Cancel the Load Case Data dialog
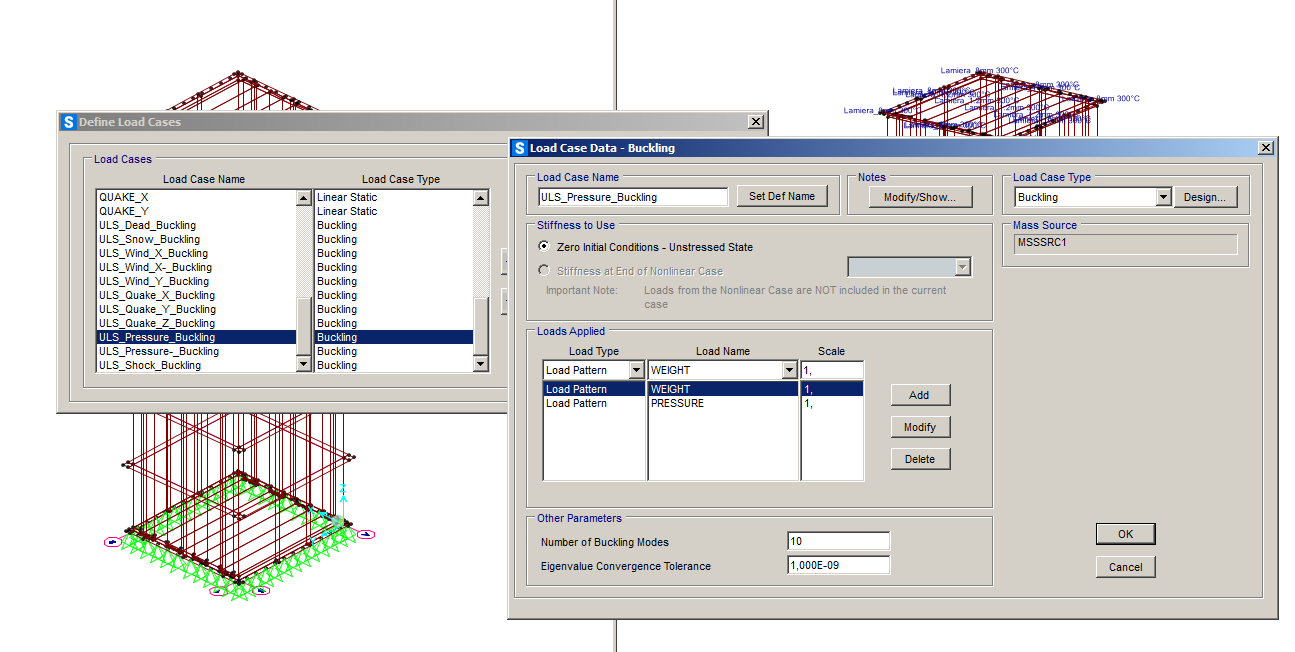Screen dimensions: 1295x652 (x=1125, y=567)
